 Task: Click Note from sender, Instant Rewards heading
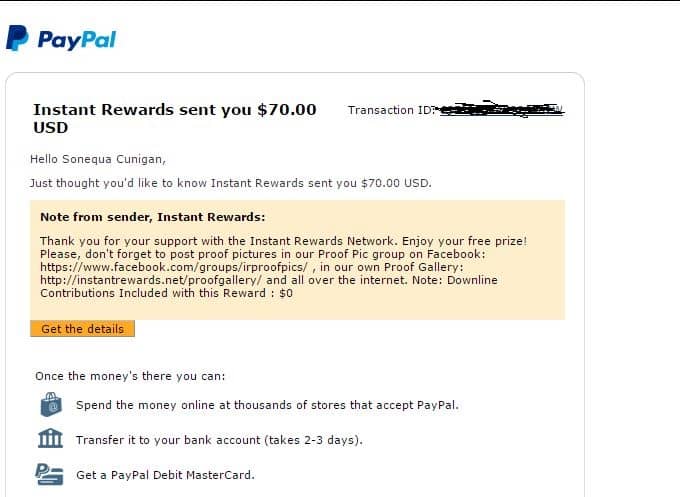pyautogui.click(x=153, y=217)
